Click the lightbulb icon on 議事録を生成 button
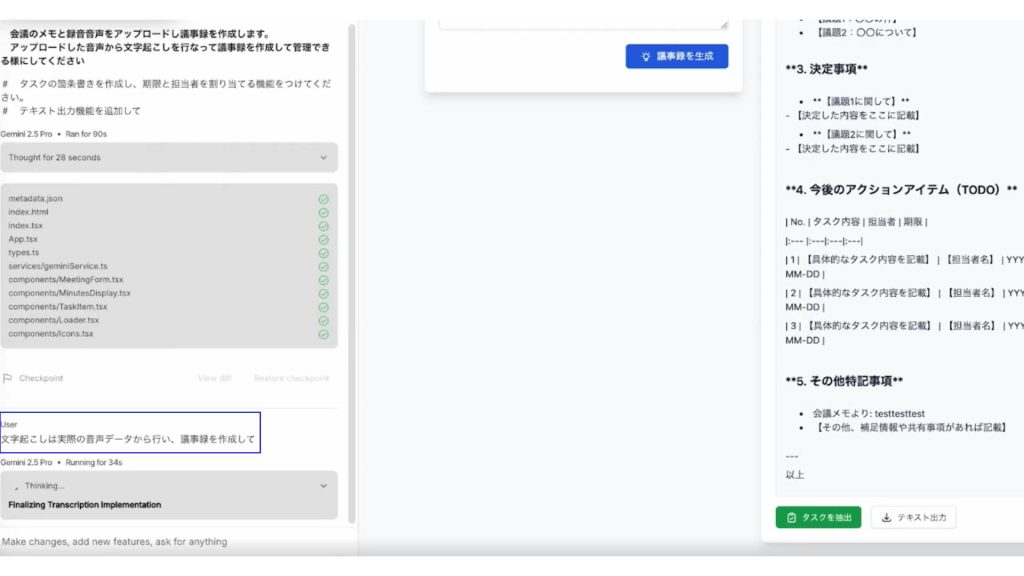Screen dimensions: 1024x576 click(x=646, y=57)
